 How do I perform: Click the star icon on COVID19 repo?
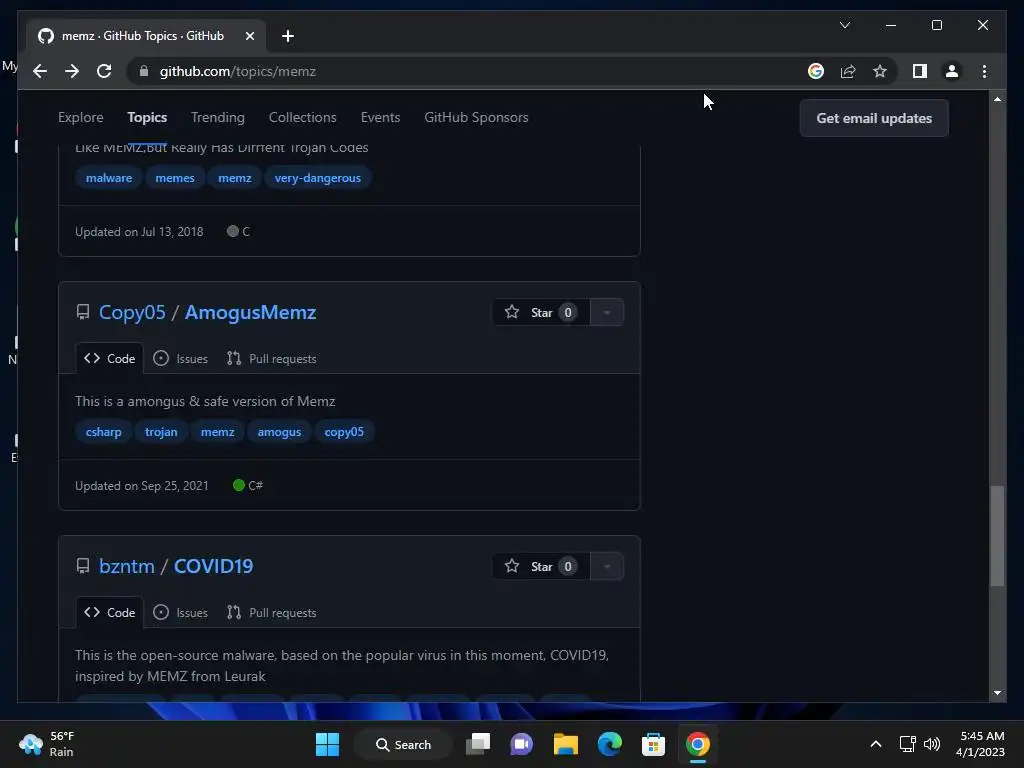[512, 566]
